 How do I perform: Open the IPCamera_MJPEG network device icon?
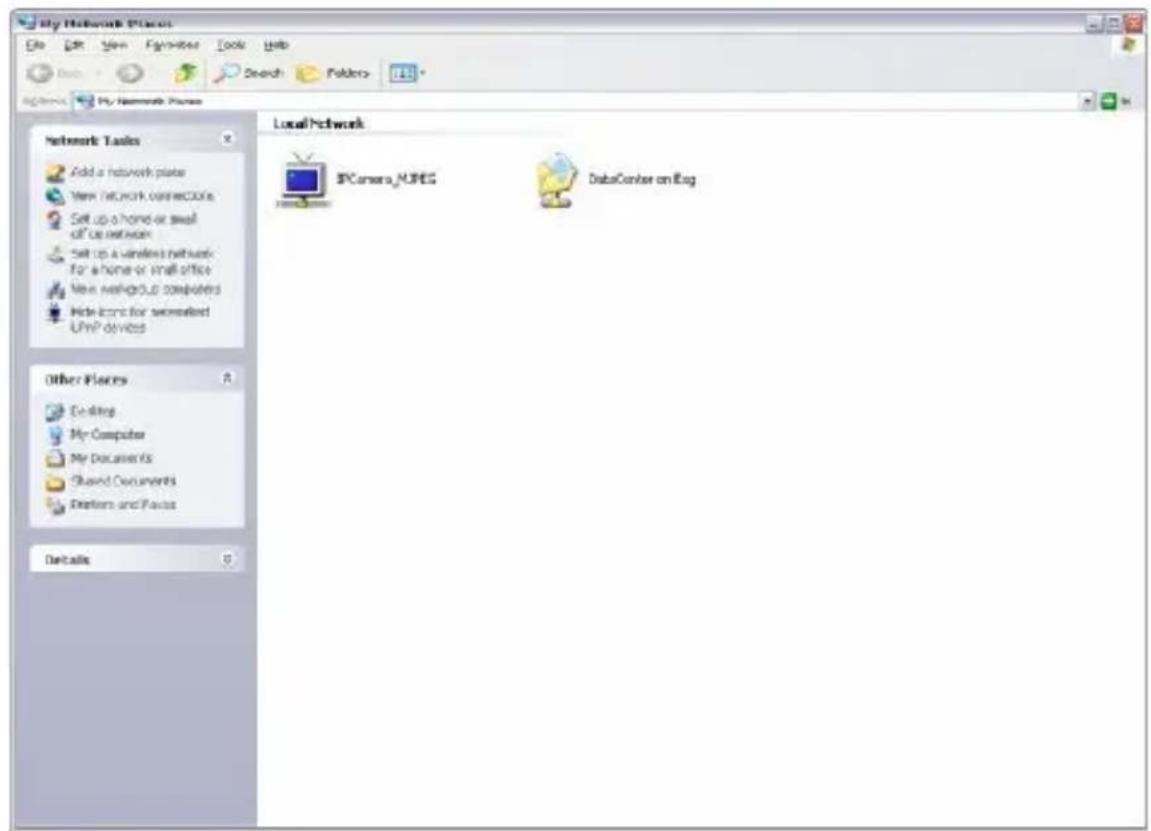pyautogui.click(x=303, y=180)
